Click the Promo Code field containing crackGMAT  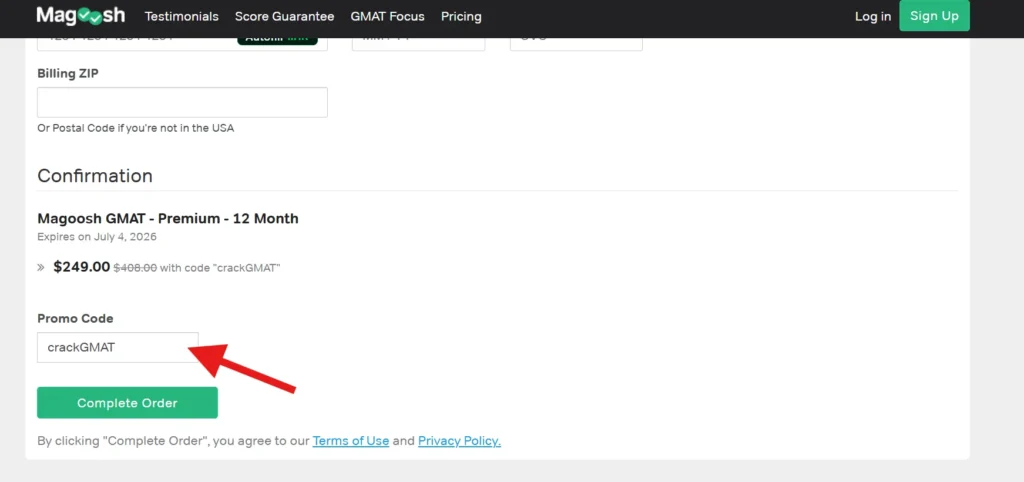[x=118, y=347]
